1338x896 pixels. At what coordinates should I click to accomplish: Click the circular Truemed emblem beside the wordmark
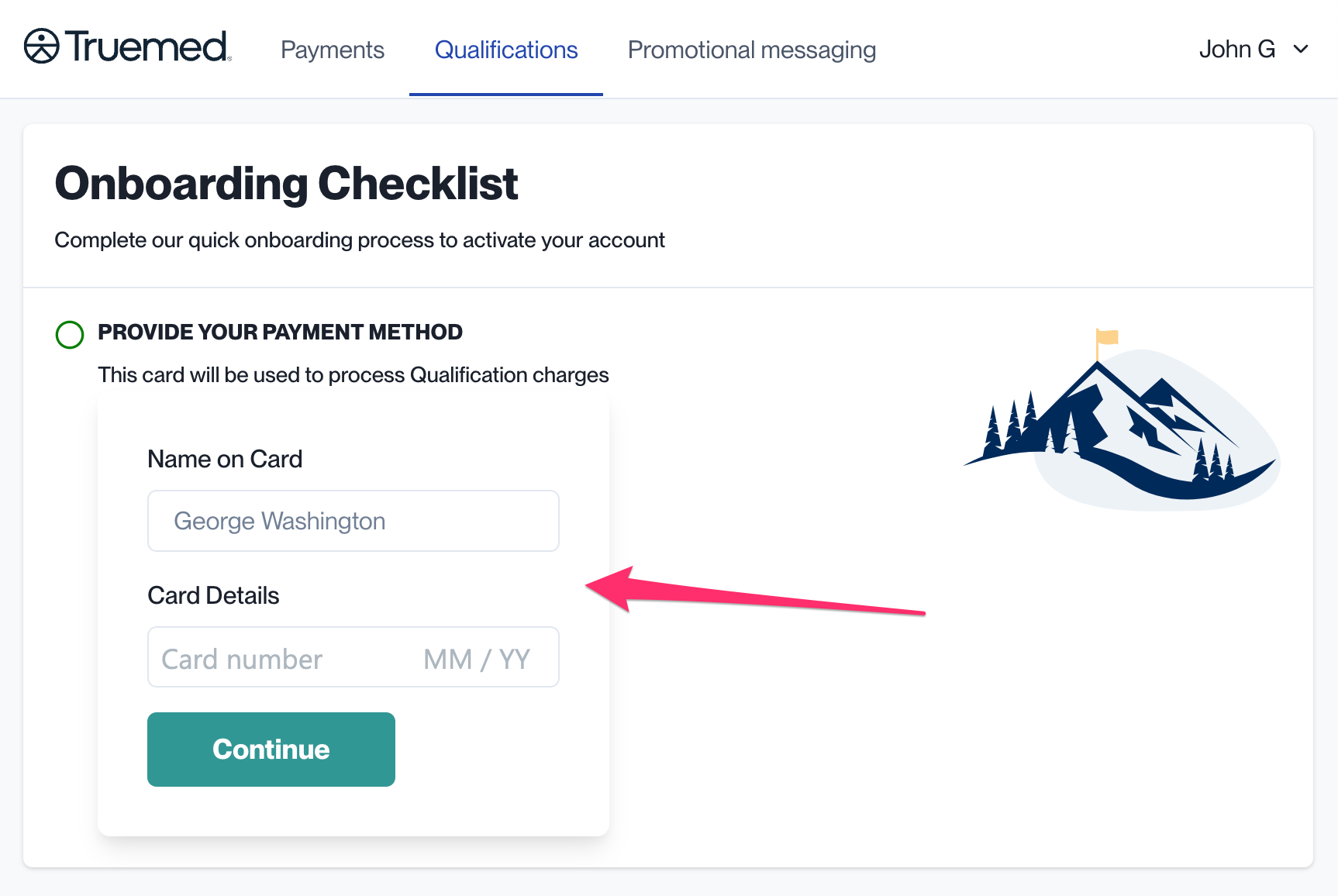click(x=40, y=47)
